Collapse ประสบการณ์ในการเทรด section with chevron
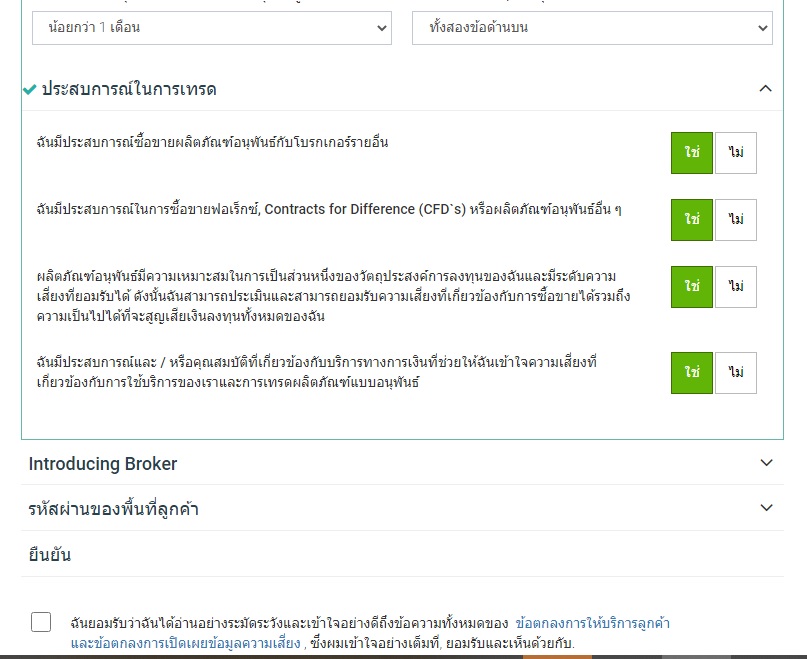The image size is (807, 659). [765, 89]
